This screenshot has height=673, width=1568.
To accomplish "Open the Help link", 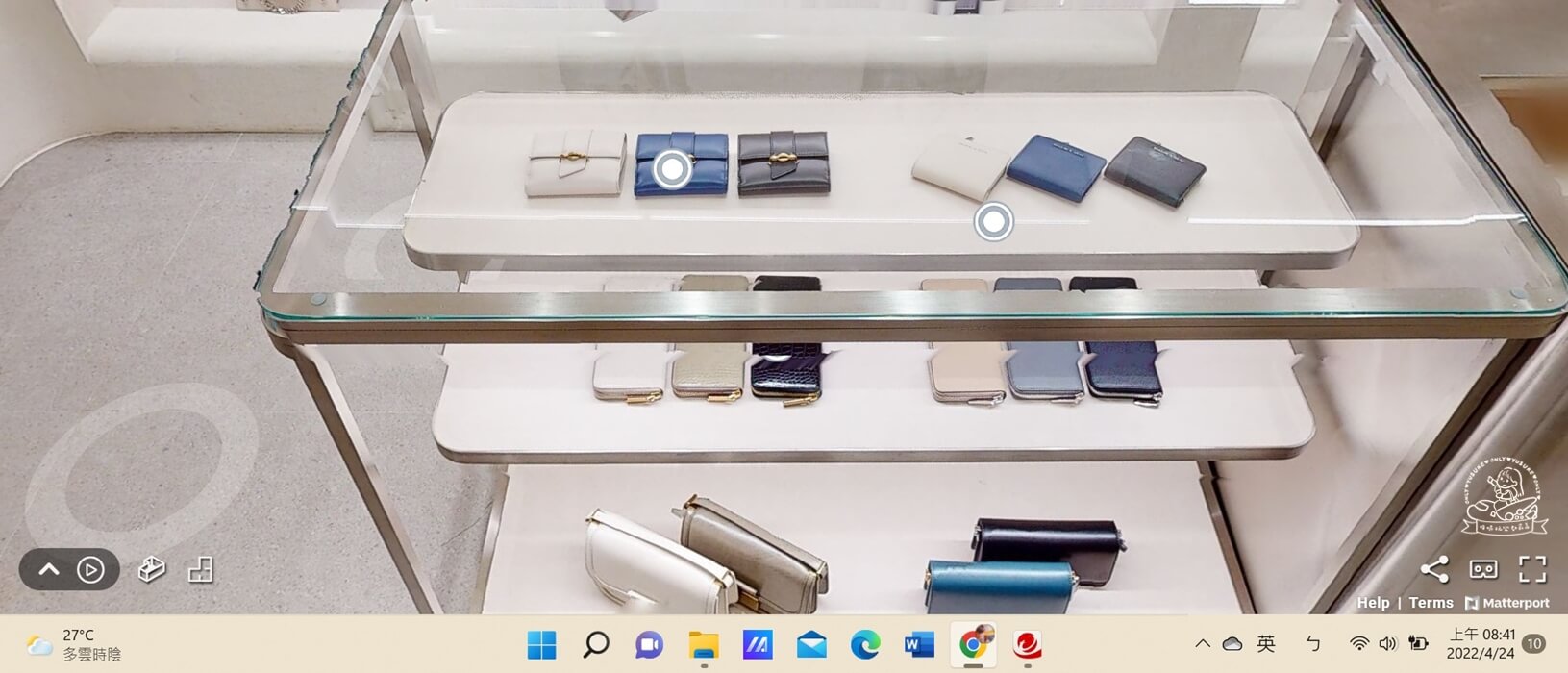I will (x=1373, y=603).
